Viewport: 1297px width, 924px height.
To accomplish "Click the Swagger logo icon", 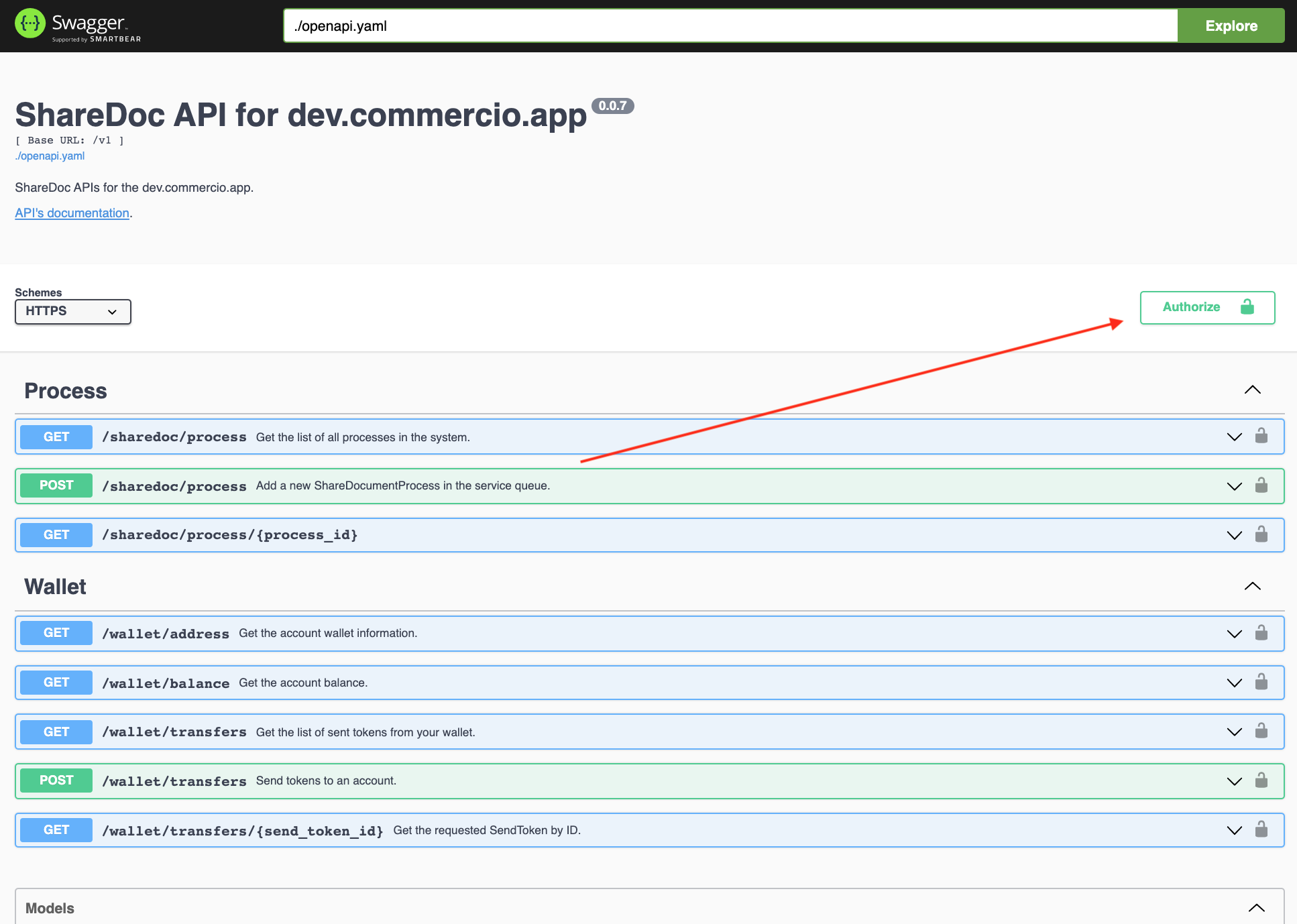I will pyautogui.click(x=30, y=24).
